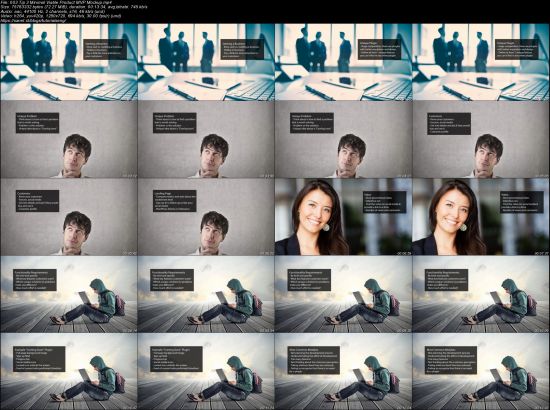Image resolution: width=550 pixels, height=410 pixels.
Task: Open the first smiling woman thumbnail
Action: [x=343, y=217]
